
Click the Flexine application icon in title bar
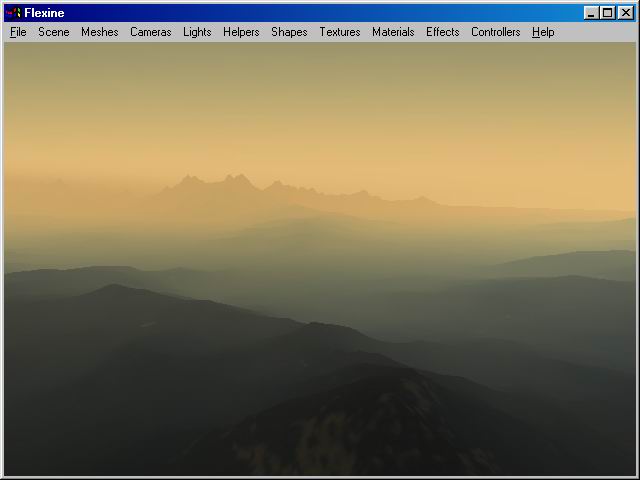click(13, 13)
